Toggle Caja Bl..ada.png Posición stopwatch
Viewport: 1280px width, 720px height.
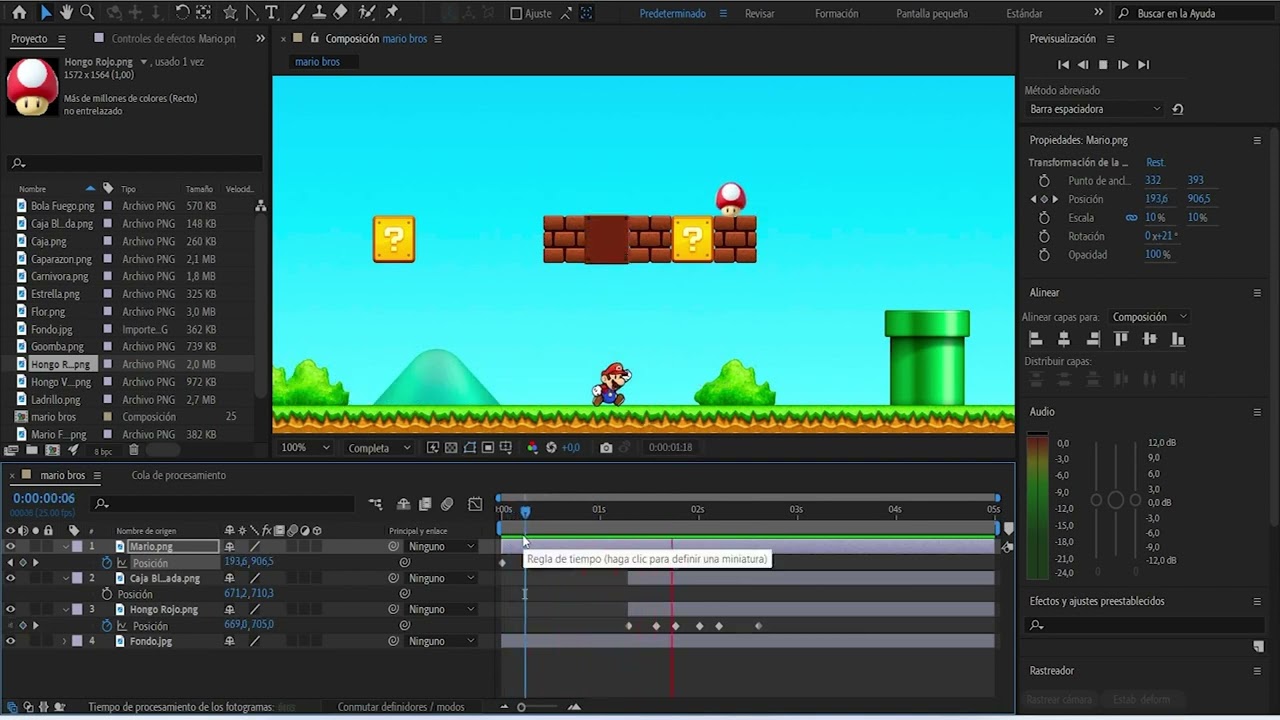click(x=107, y=594)
